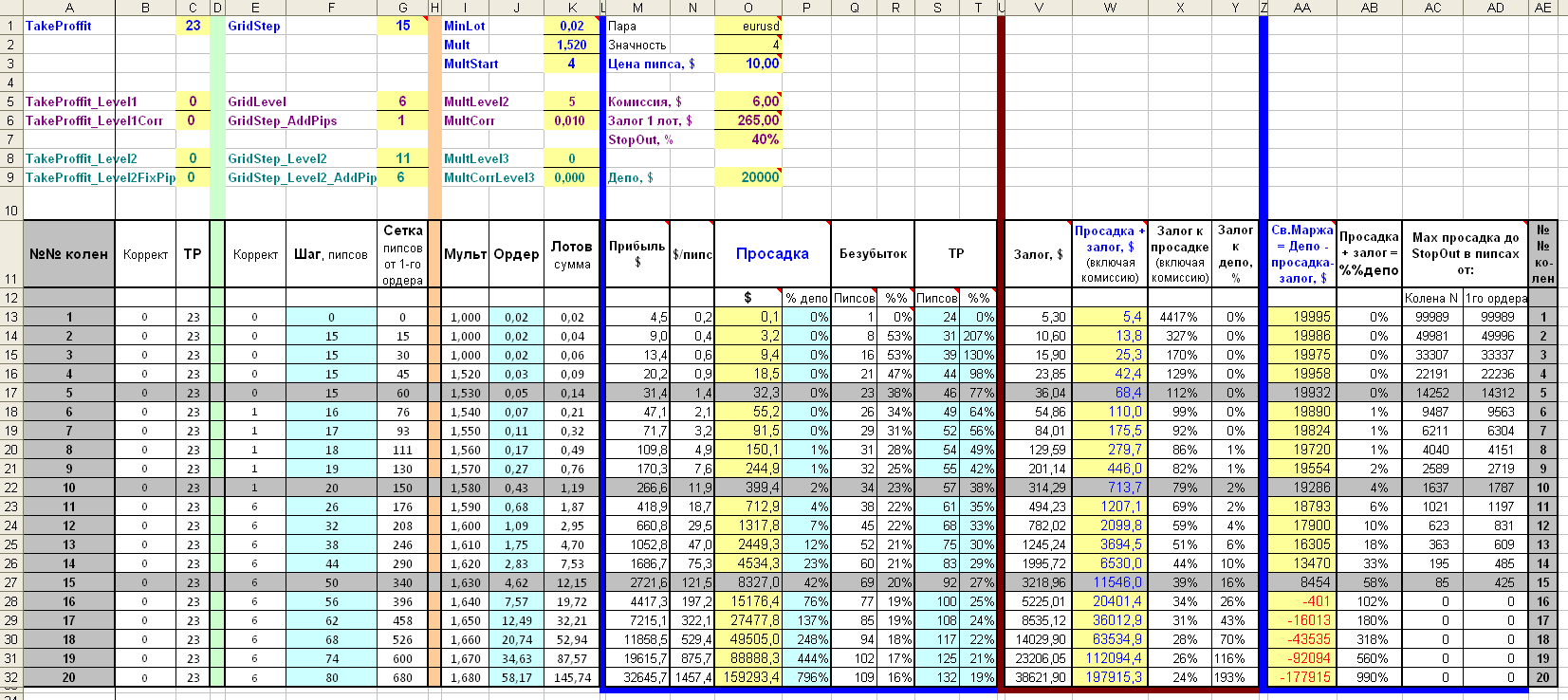
Task: Select the Комиссия value 6,00
Action: [x=747, y=101]
